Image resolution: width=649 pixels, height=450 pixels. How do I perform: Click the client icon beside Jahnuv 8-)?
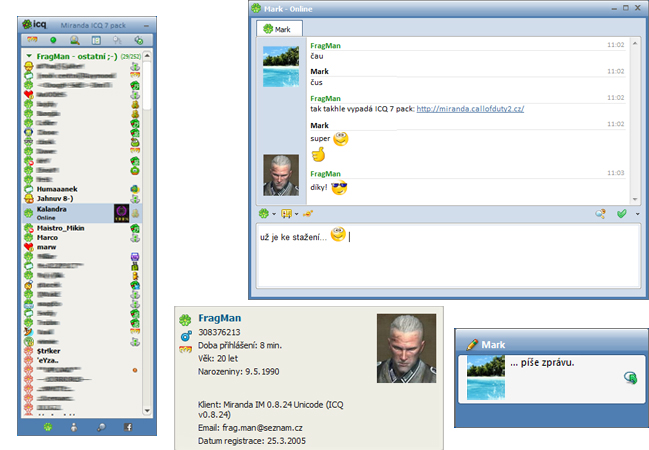(x=135, y=199)
